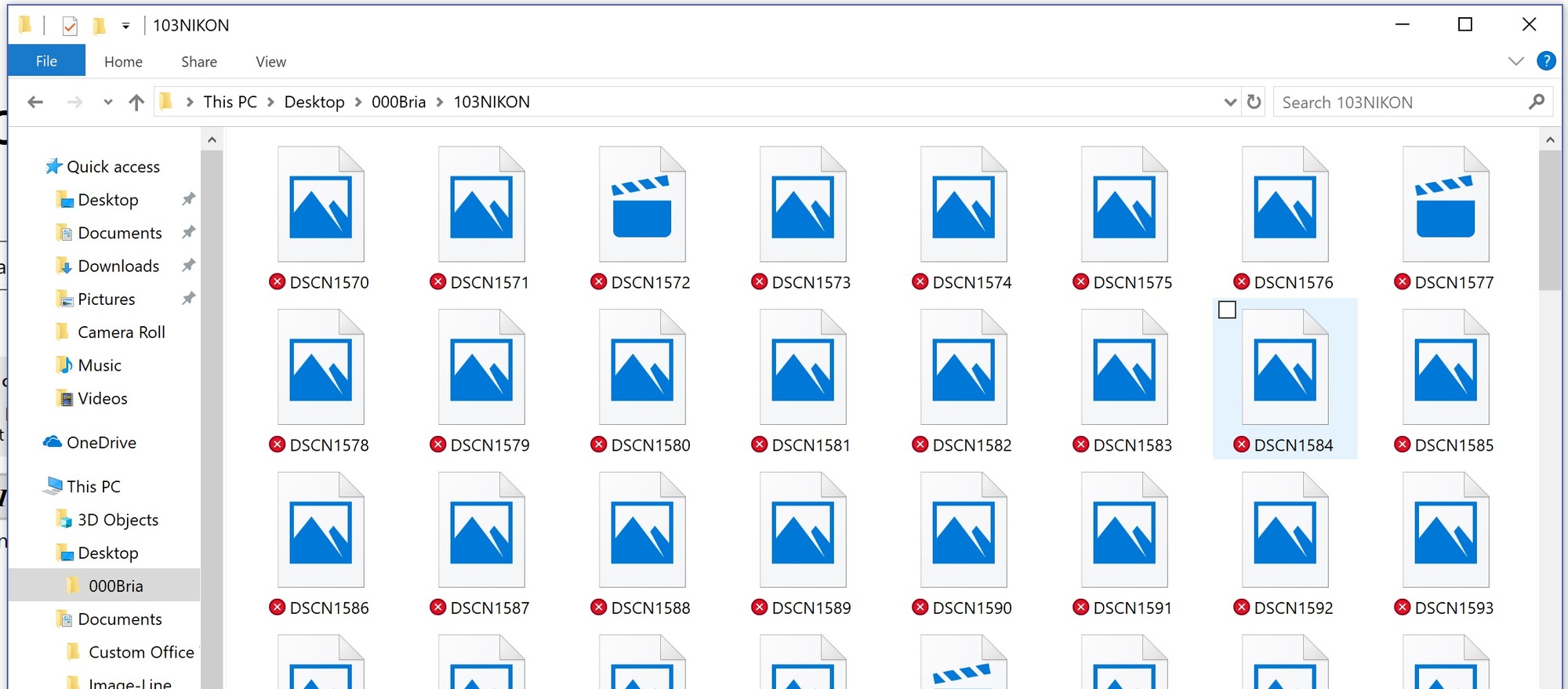Select the DSCN1575 image file icon
1568x689 pixels.
pyautogui.click(x=1124, y=204)
